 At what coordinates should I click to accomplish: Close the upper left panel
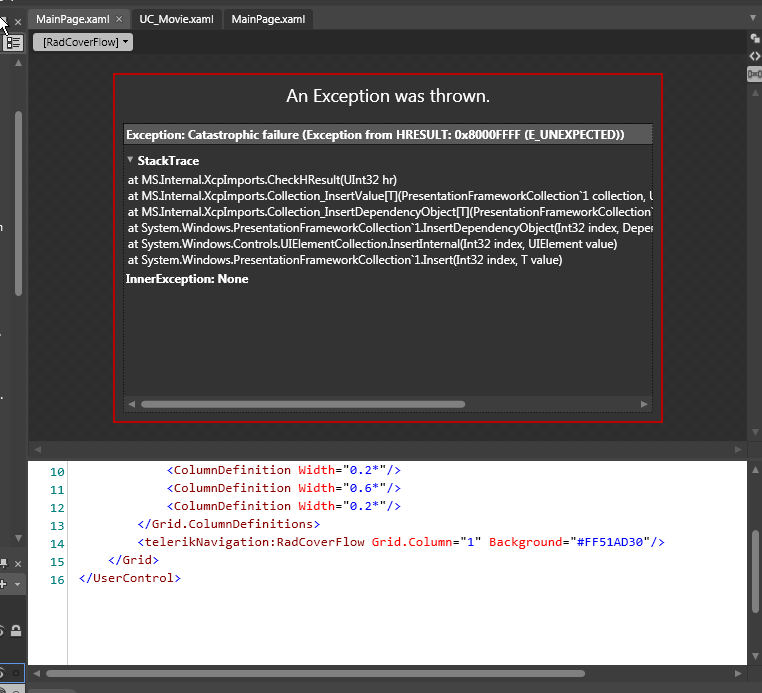click(18, 22)
